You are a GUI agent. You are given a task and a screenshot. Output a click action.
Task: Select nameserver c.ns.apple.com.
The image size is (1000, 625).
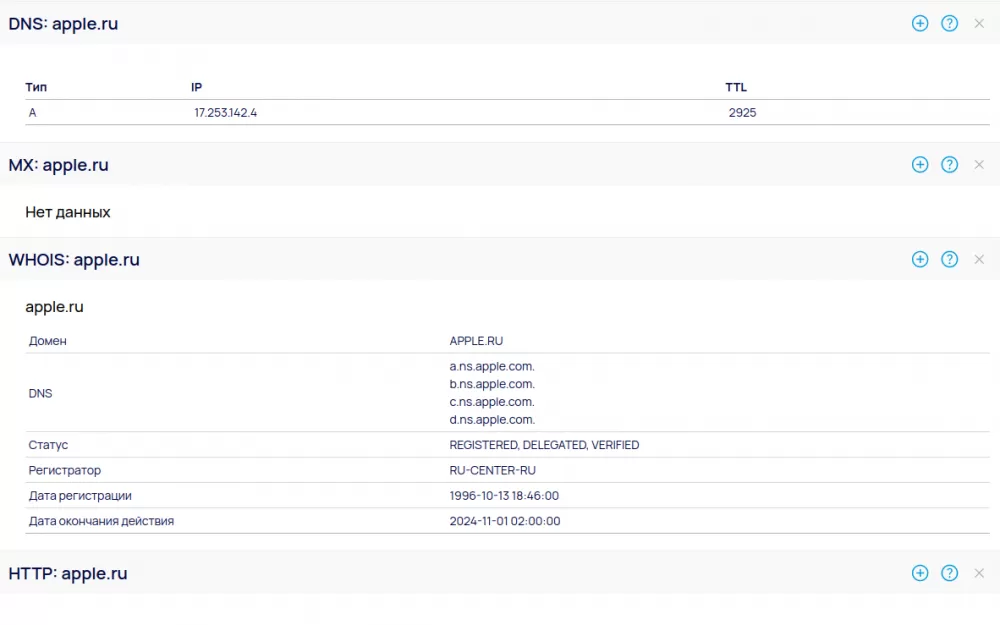tap(492, 402)
